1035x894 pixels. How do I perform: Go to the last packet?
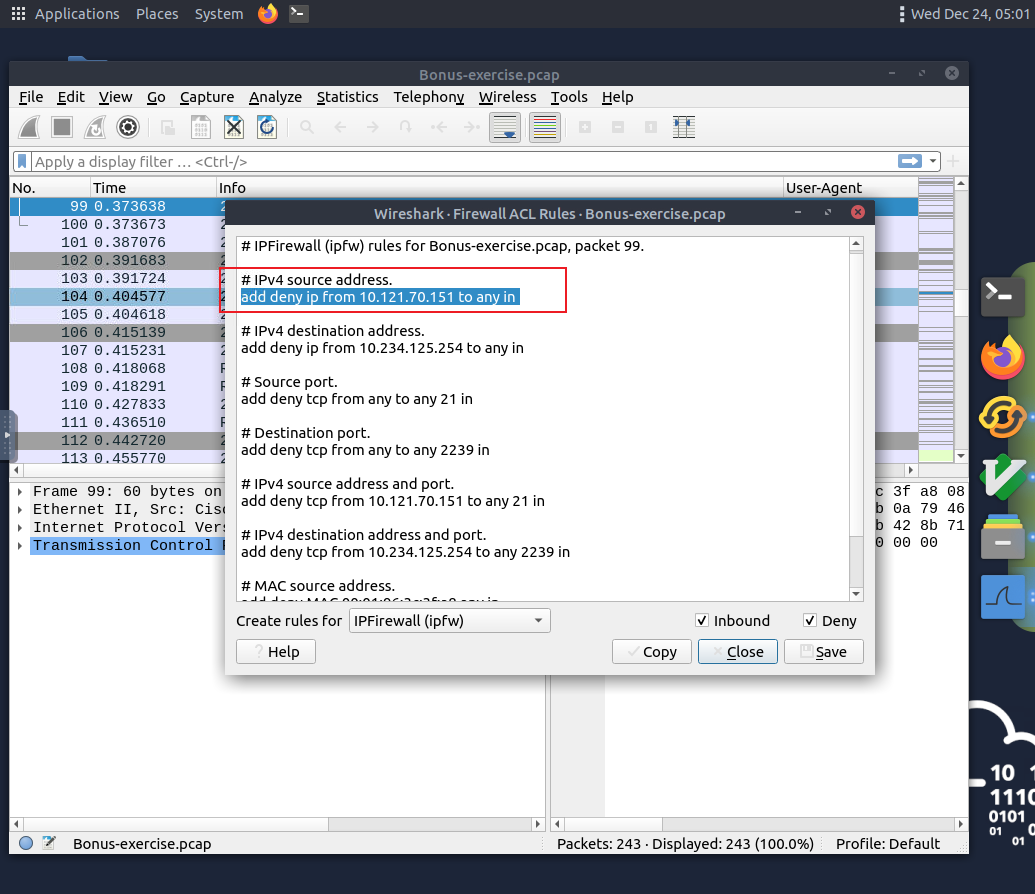(472, 127)
